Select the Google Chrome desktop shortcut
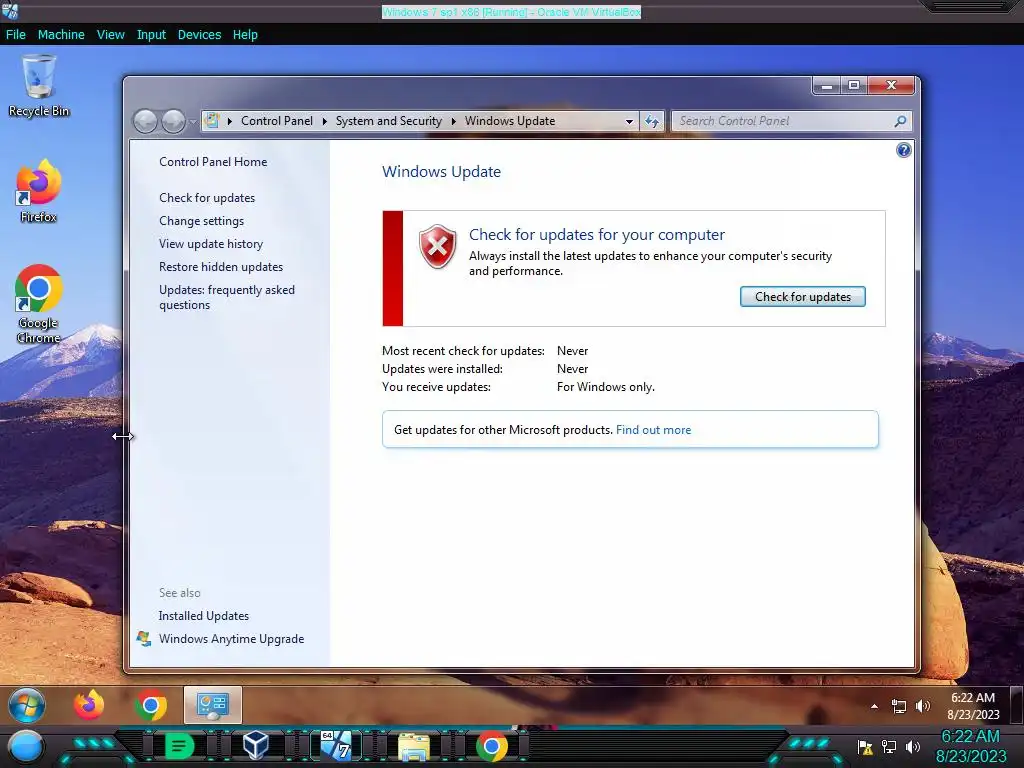The image size is (1024, 768). (39, 304)
